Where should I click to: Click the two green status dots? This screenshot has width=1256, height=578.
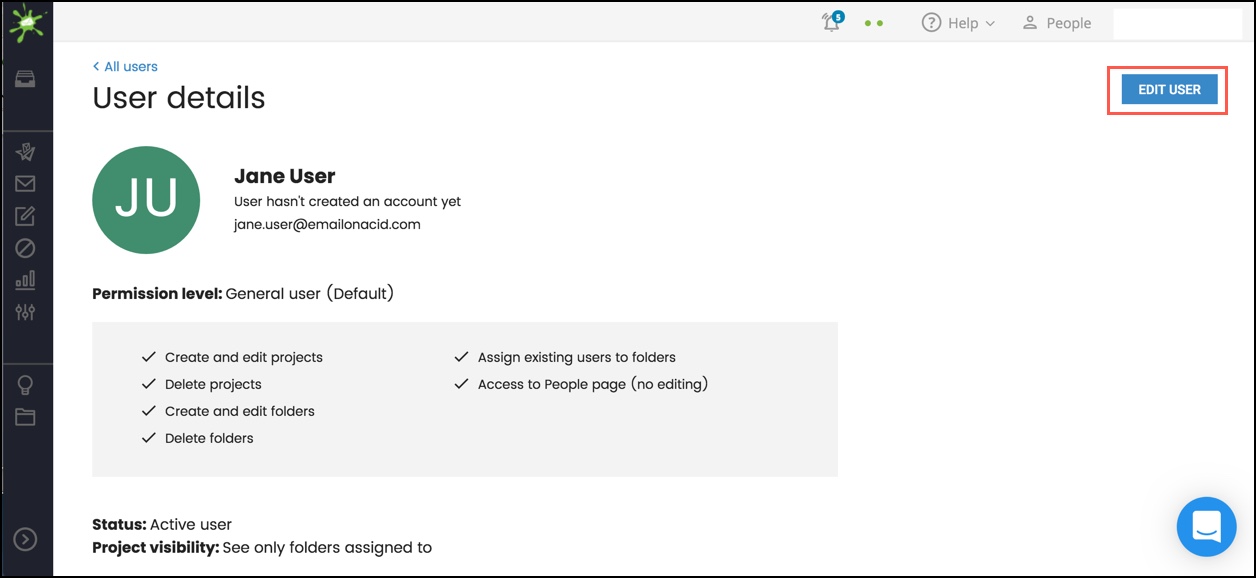[874, 23]
